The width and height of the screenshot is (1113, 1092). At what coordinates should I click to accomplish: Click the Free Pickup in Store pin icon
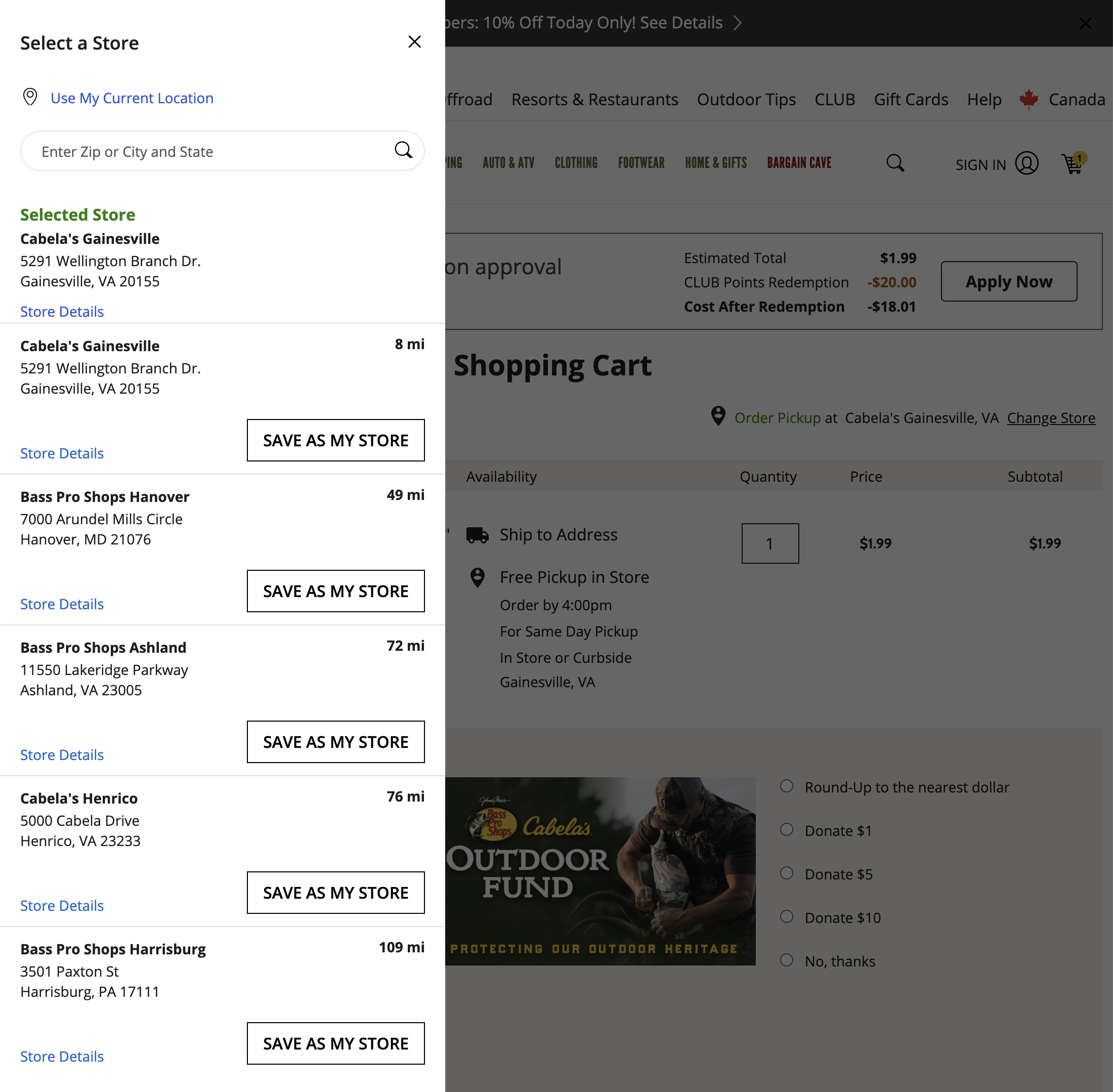click(x=478, y=577)
